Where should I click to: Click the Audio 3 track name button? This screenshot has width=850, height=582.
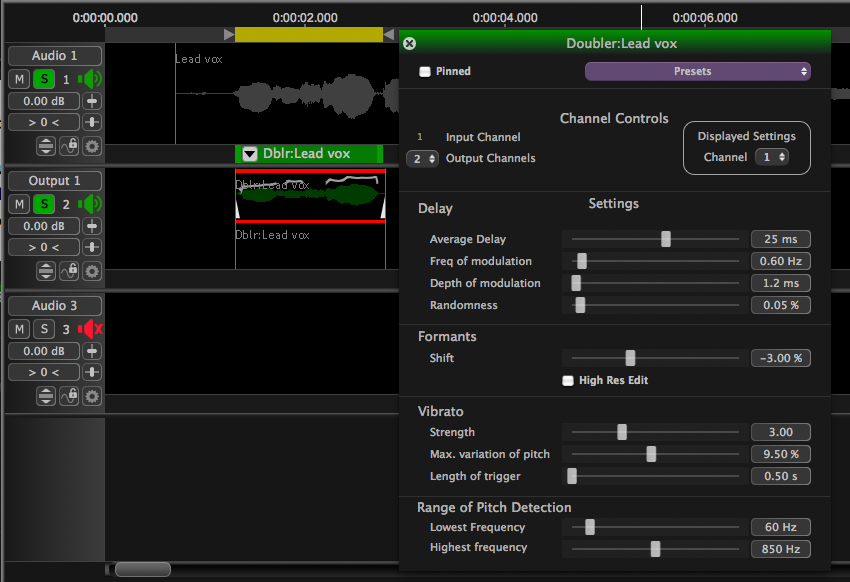pos(55,306)
